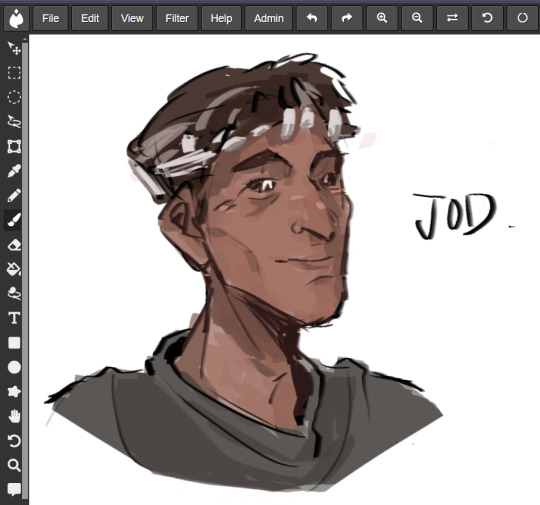Select the Transform tool

tap(14, 146)
